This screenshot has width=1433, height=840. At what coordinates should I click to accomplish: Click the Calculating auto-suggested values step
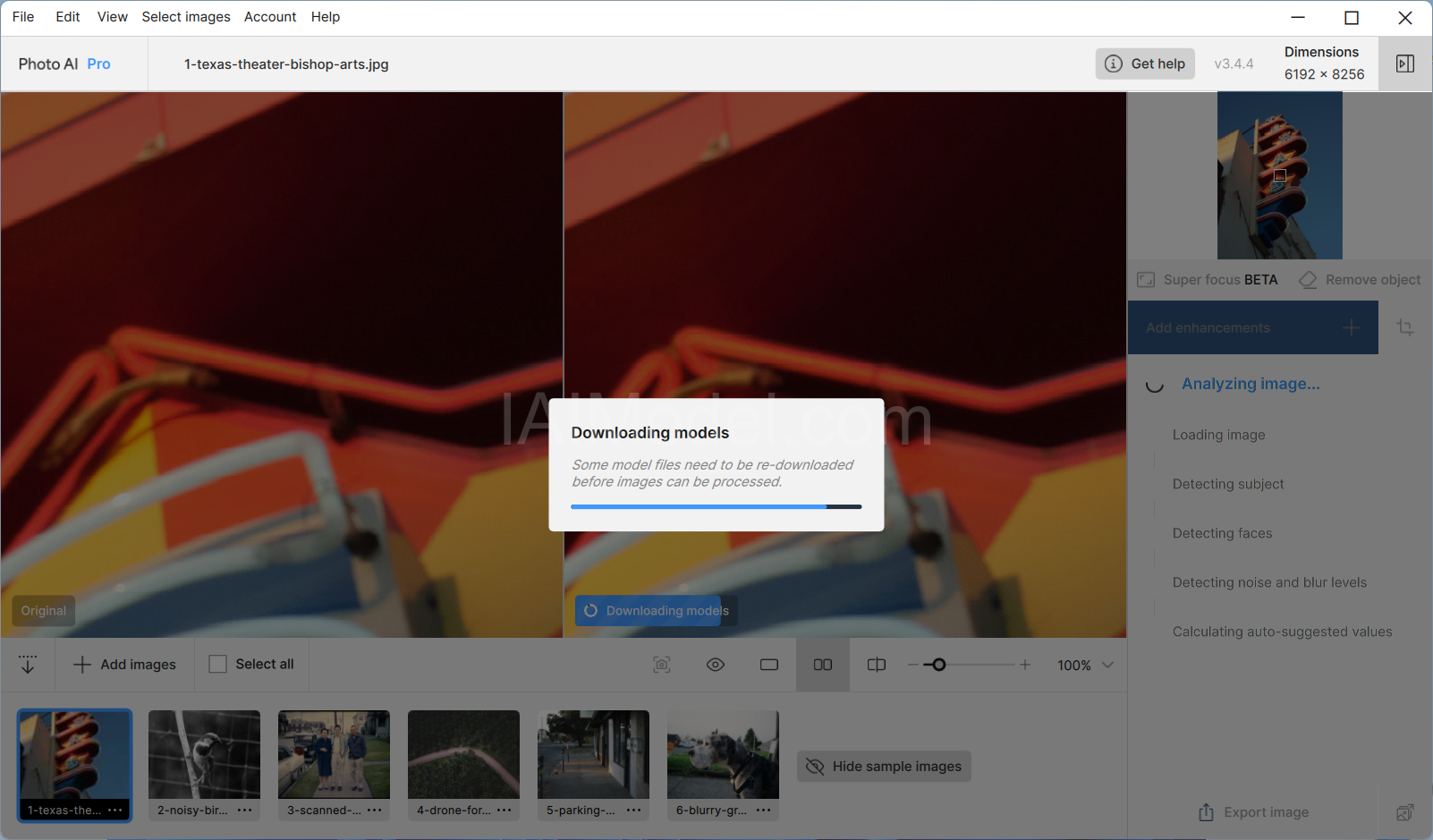coord(1282,632)
